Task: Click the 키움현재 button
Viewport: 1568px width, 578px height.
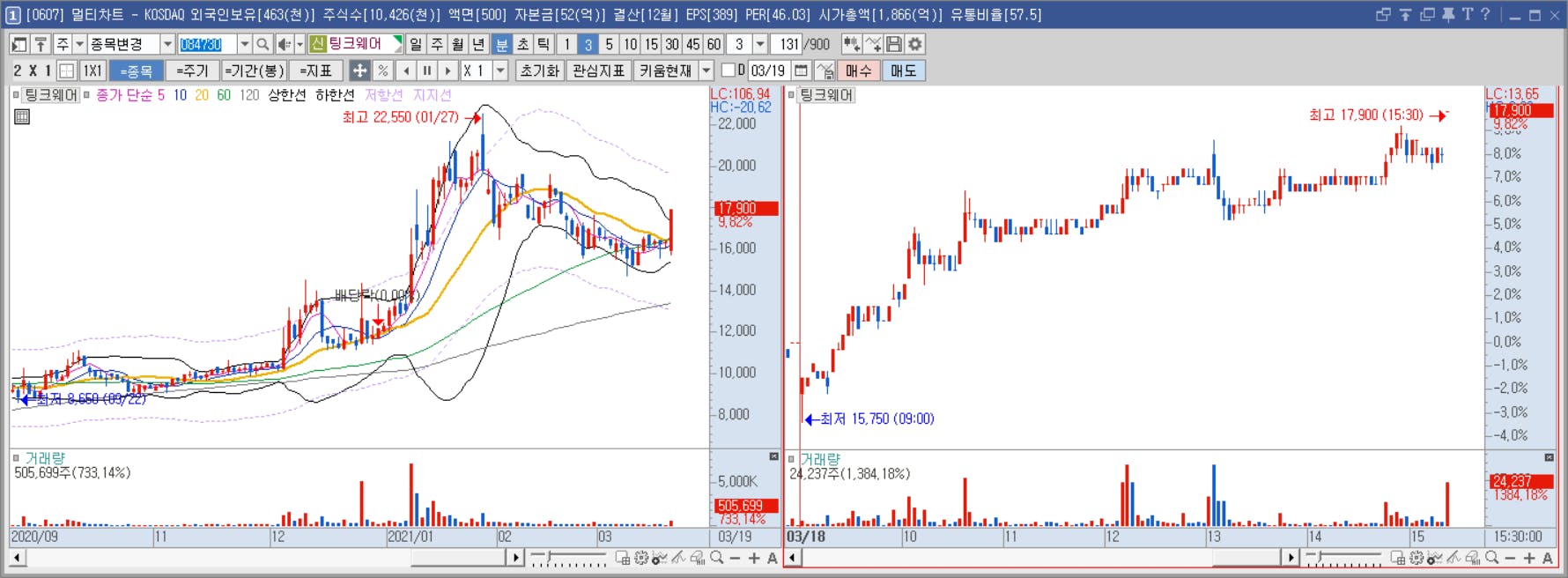Action: coord(666,70)
